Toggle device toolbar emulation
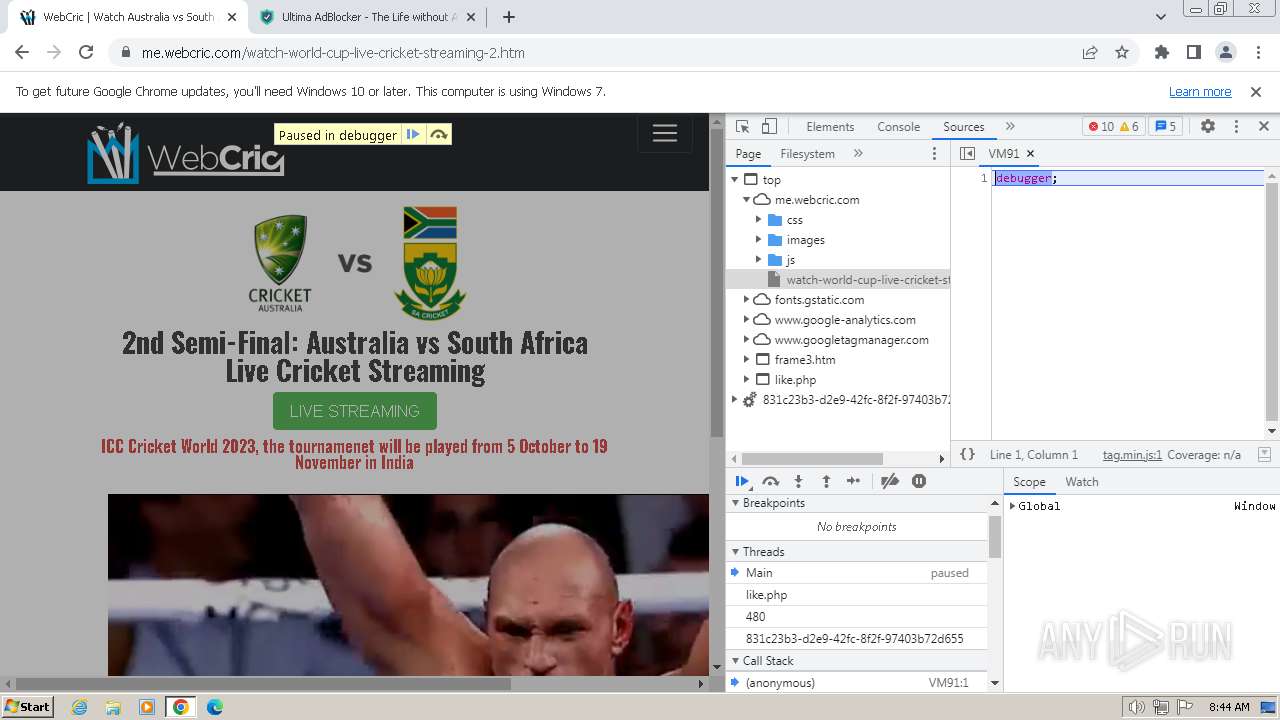1280x720 pixels. pyautogui.click(x=769, y=126)
